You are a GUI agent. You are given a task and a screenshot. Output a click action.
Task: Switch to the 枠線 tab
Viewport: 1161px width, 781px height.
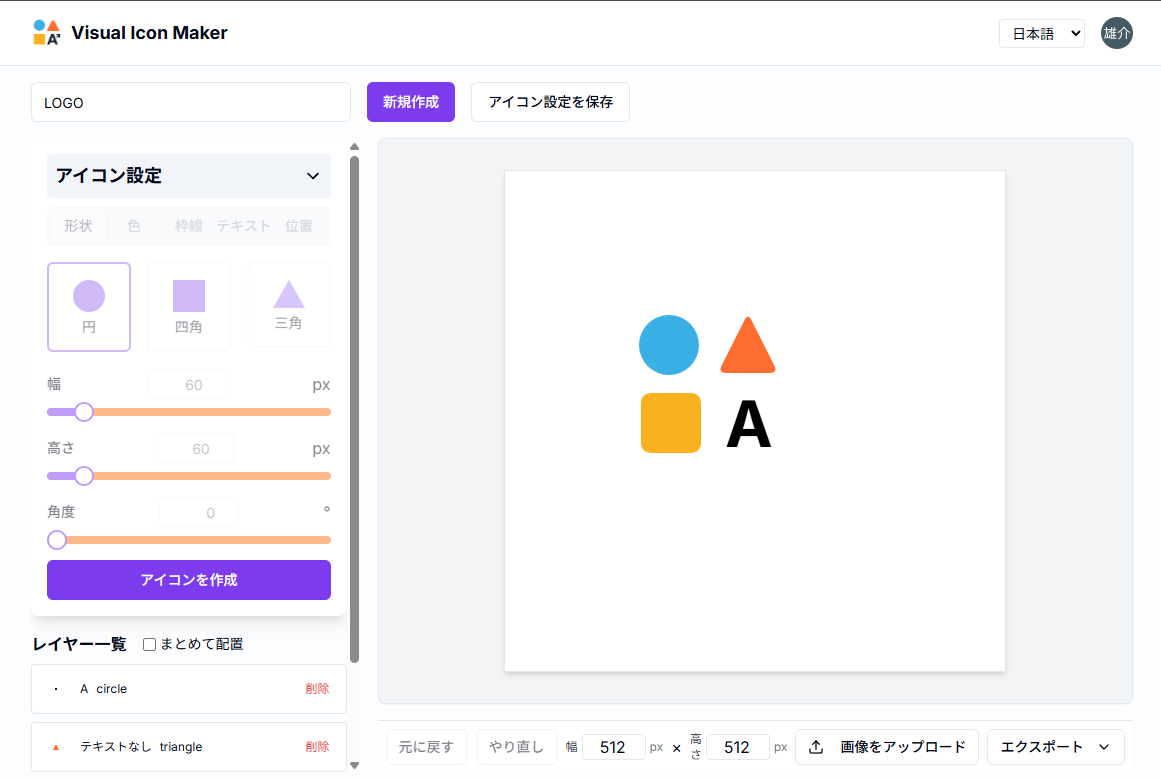coord(189,226)
